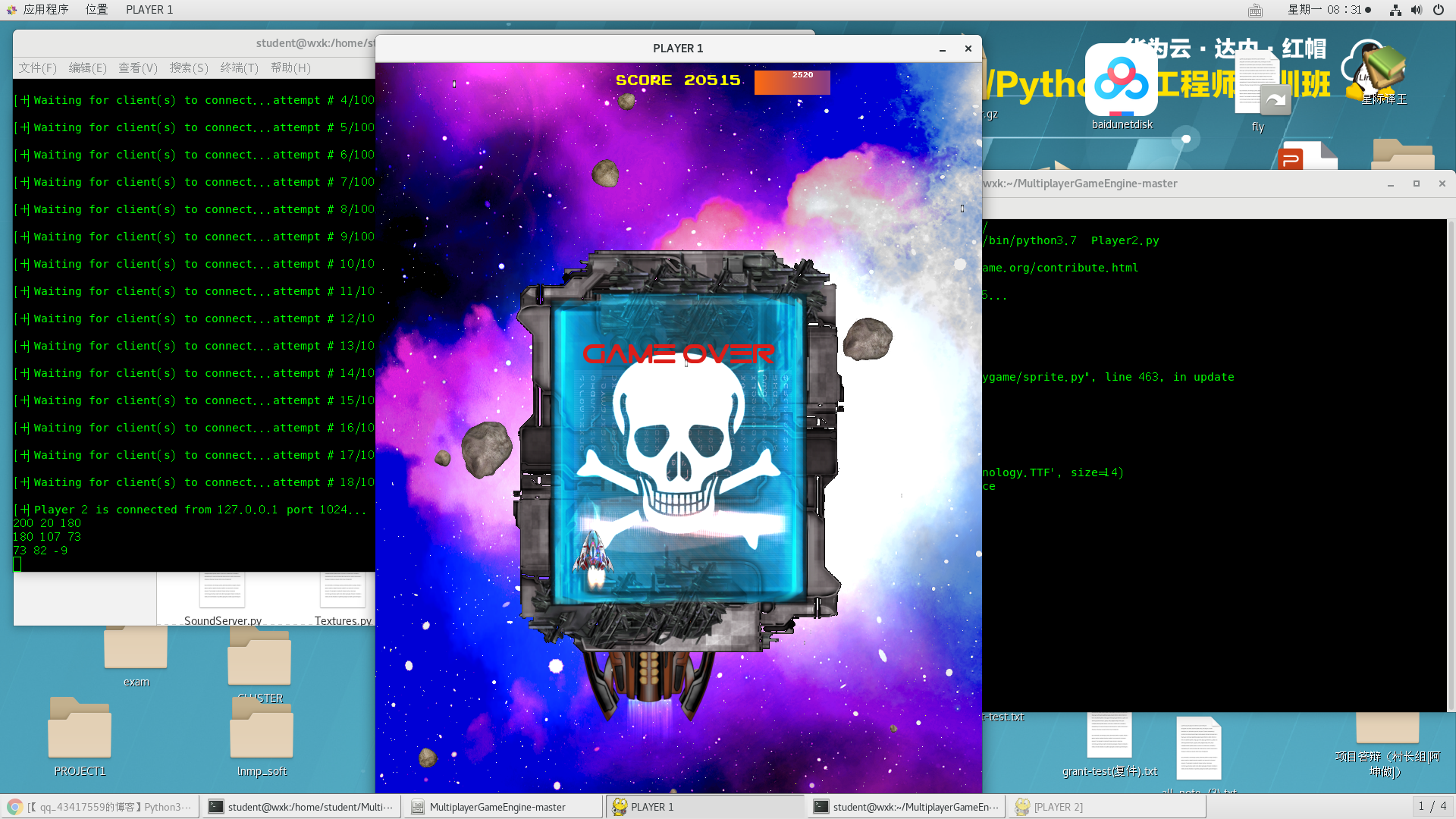Open the 应用程序 menu in top bar
Image resolution: width=1456 pixels, height=819 pixels.
(38, 10)
